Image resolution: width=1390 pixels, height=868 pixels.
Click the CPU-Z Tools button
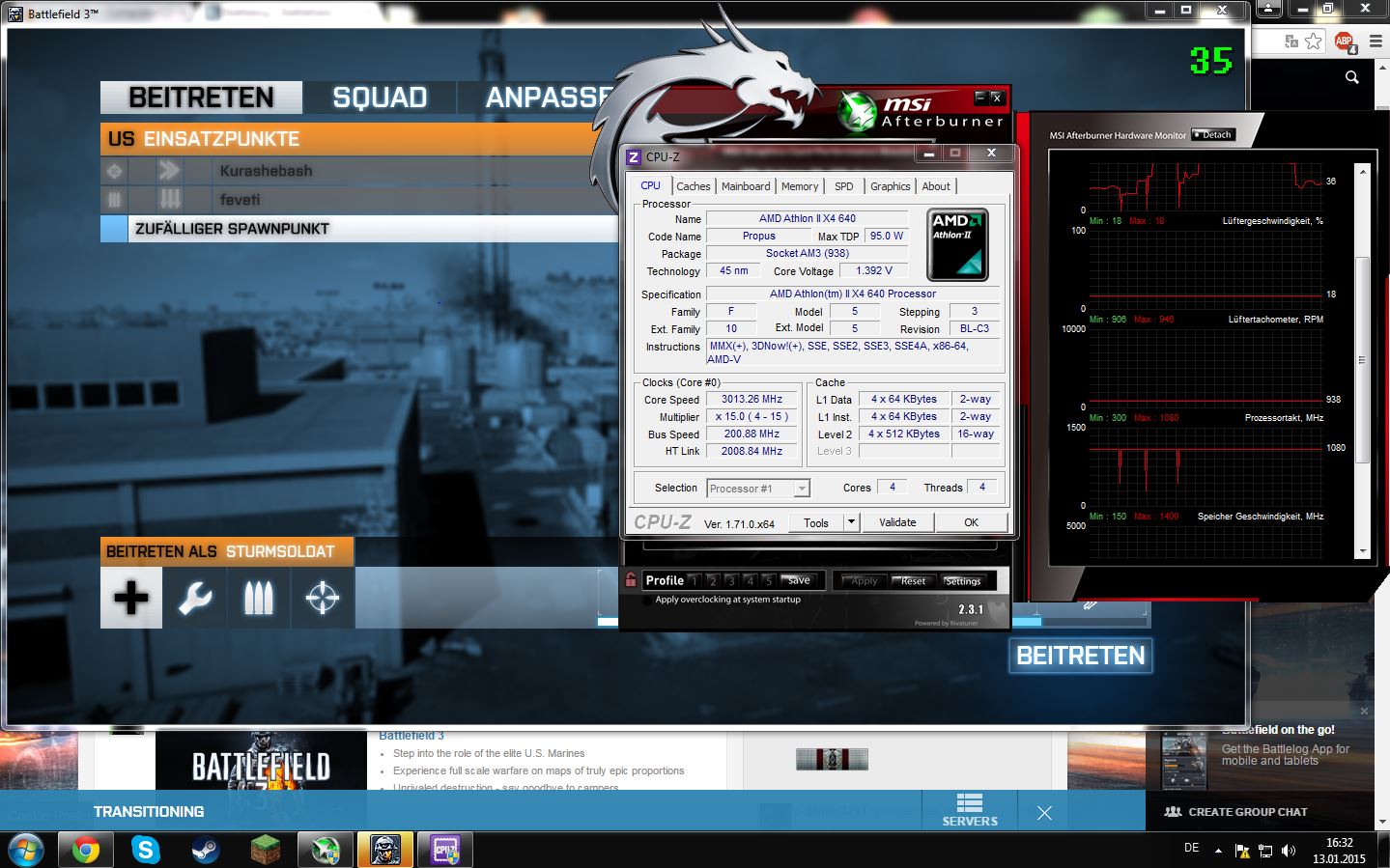(x=816, y=522)
